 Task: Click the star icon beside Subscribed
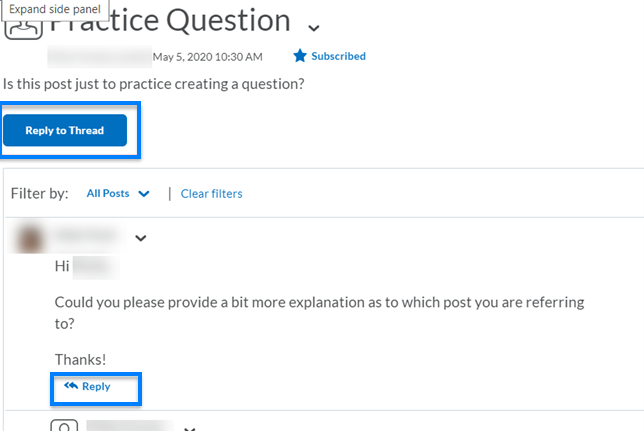(x=299, y=56)
